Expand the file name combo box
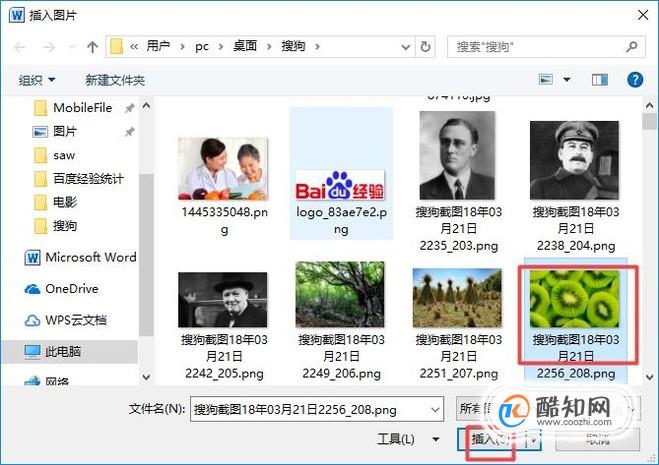Viewport: 659px width, 465px height. tap(435, 409)
